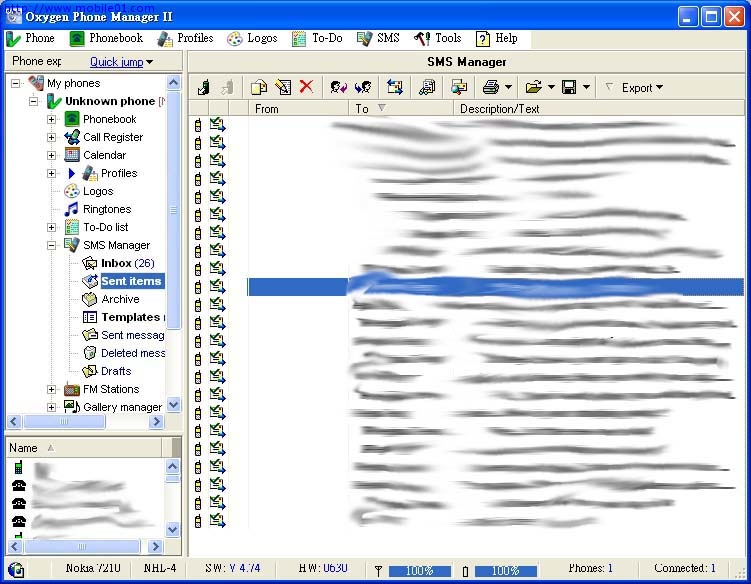Image resolution: width=751 pixels, height=584 pixels.
Task: Click the read messages from phone toolbar icon
Action: click(x=204, y=88)
